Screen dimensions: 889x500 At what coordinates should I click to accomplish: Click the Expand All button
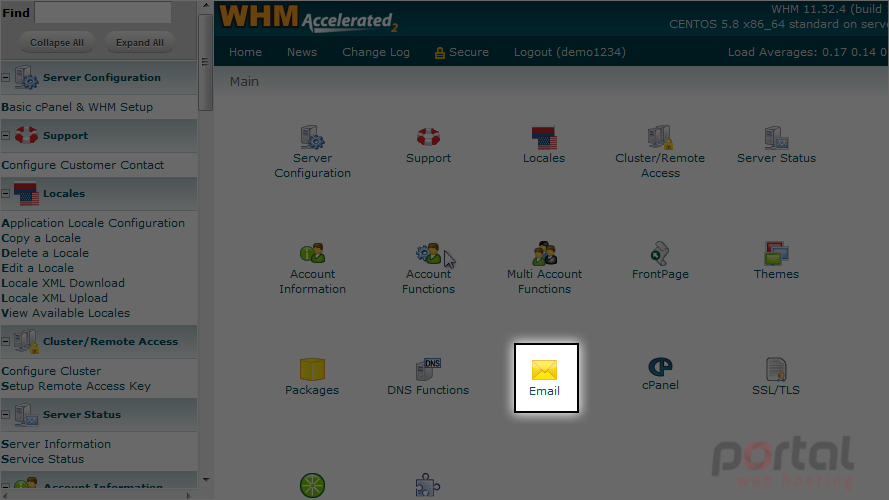pyautogui.click(x=139, y=43)
